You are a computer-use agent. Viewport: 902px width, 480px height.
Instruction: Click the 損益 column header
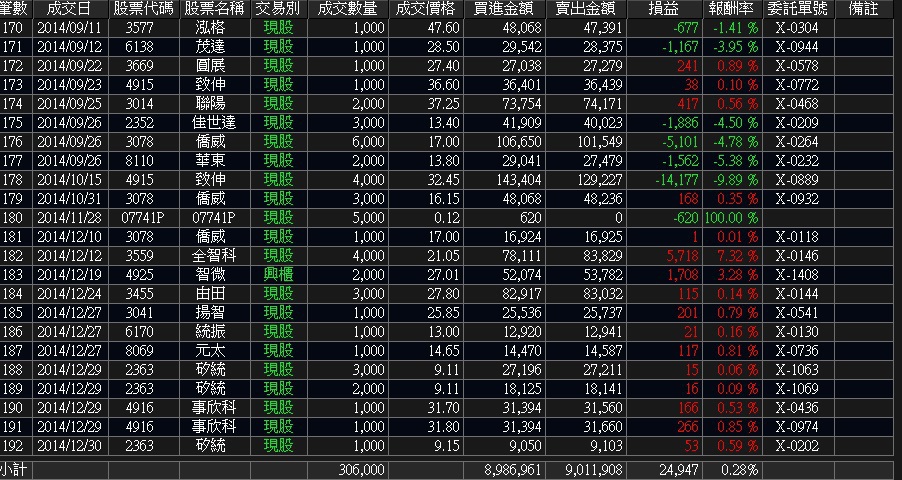664,9
